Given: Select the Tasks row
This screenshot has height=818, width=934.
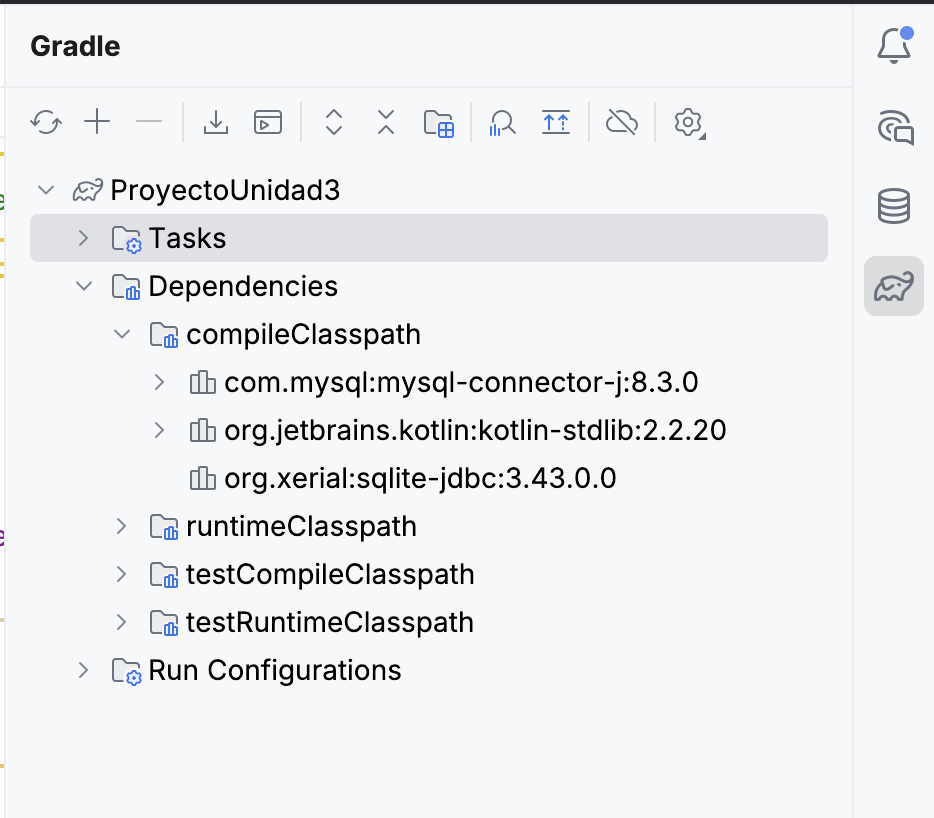Looking at the screenshot, I should 429,238.
